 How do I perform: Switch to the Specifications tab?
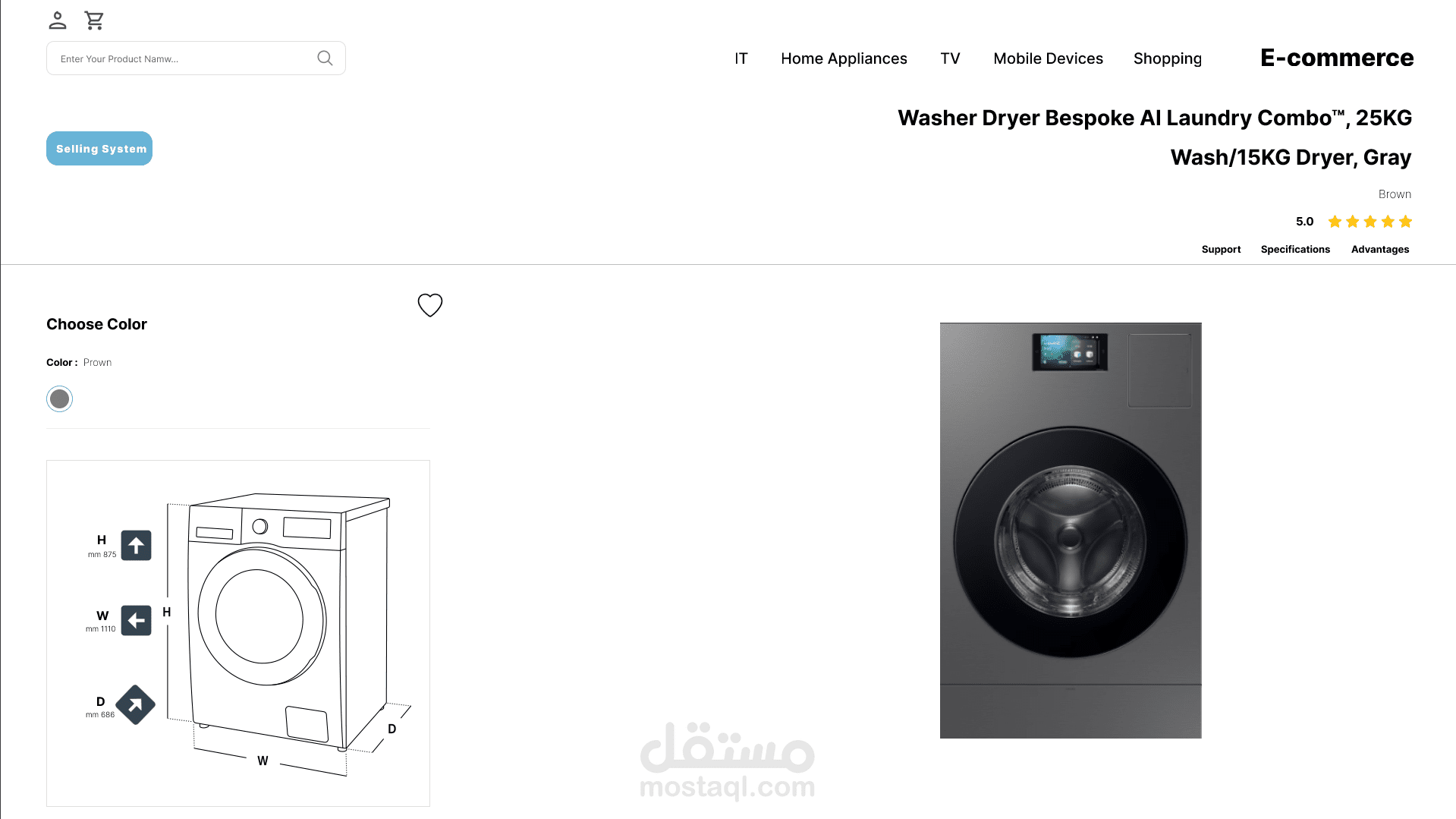tap(1295, 250)
